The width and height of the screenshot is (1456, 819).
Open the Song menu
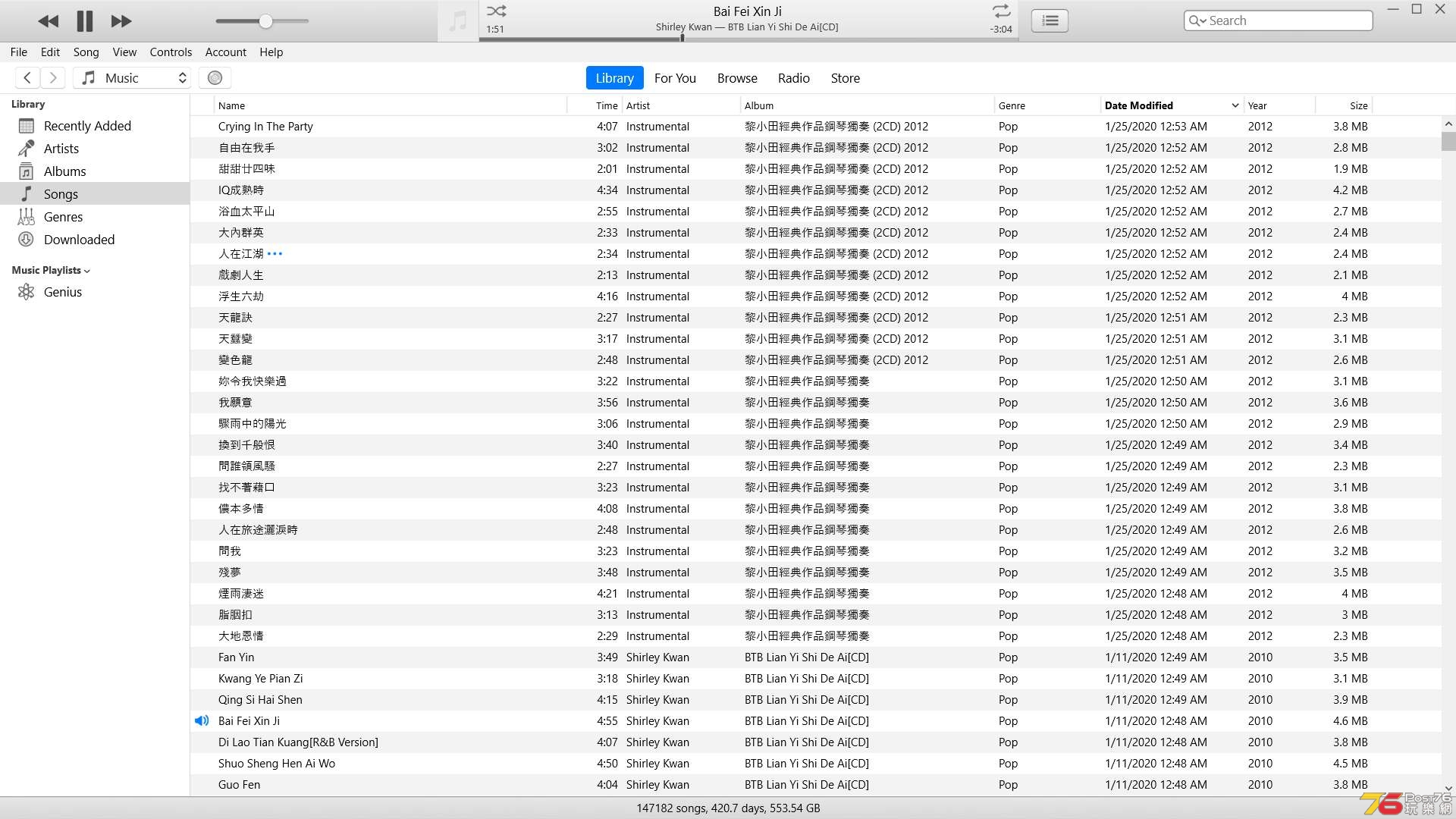(x=86, y=52)
